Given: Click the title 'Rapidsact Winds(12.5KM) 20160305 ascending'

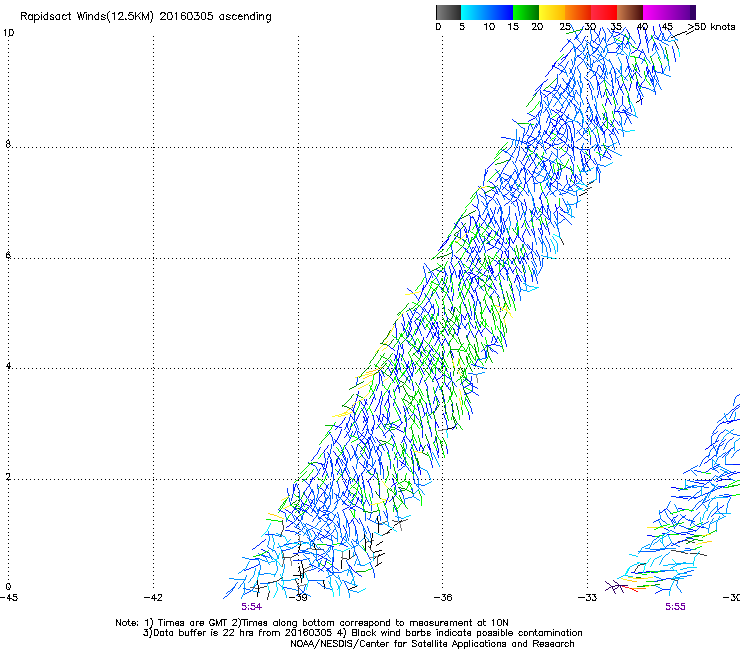Looking at the screenshot, I should coord(146,16).
